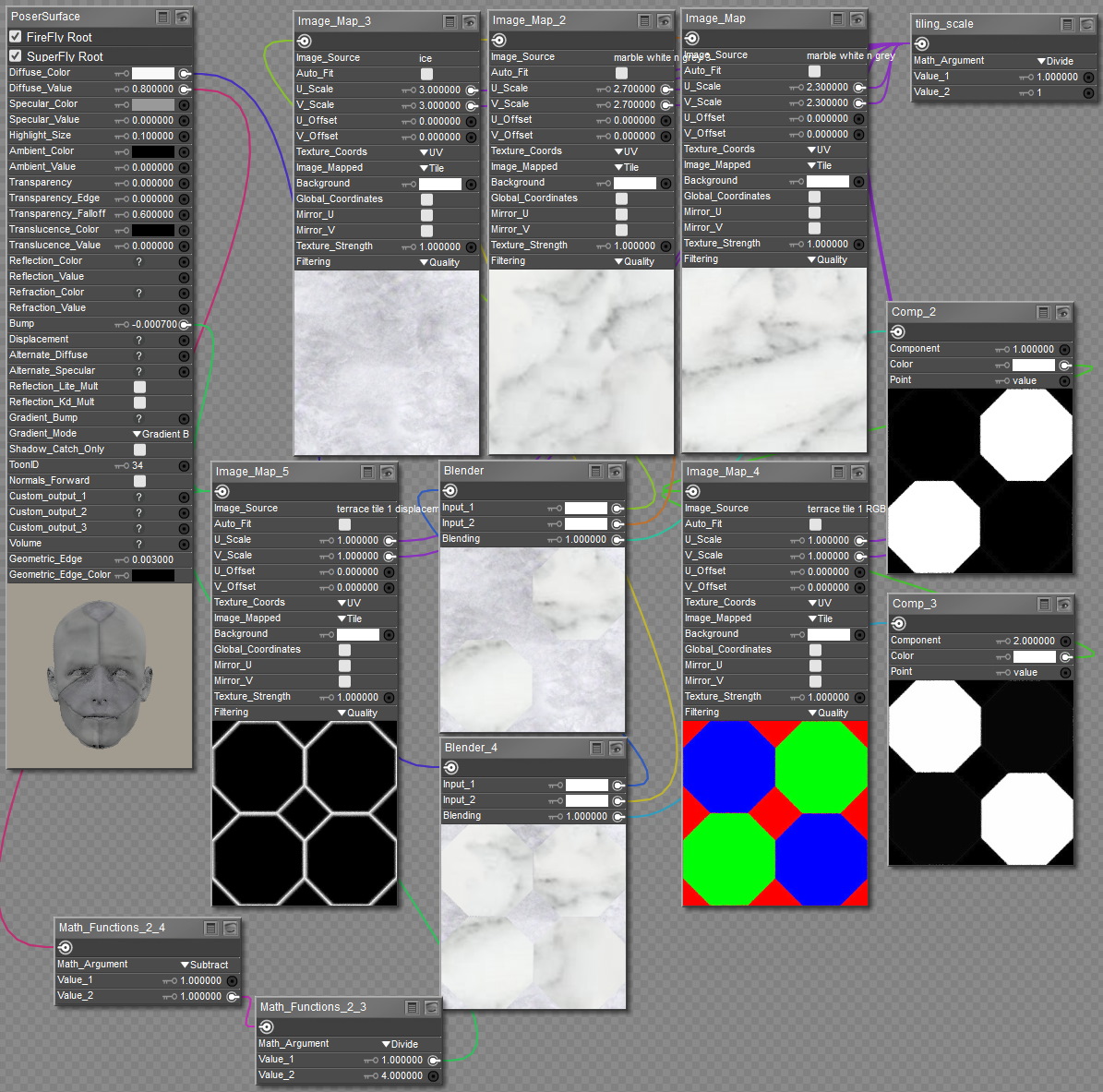Toggle the Normals_Forward checkbox
Screen dimensions: 1103x1092
pyautogui.click(x=139, y=481)
